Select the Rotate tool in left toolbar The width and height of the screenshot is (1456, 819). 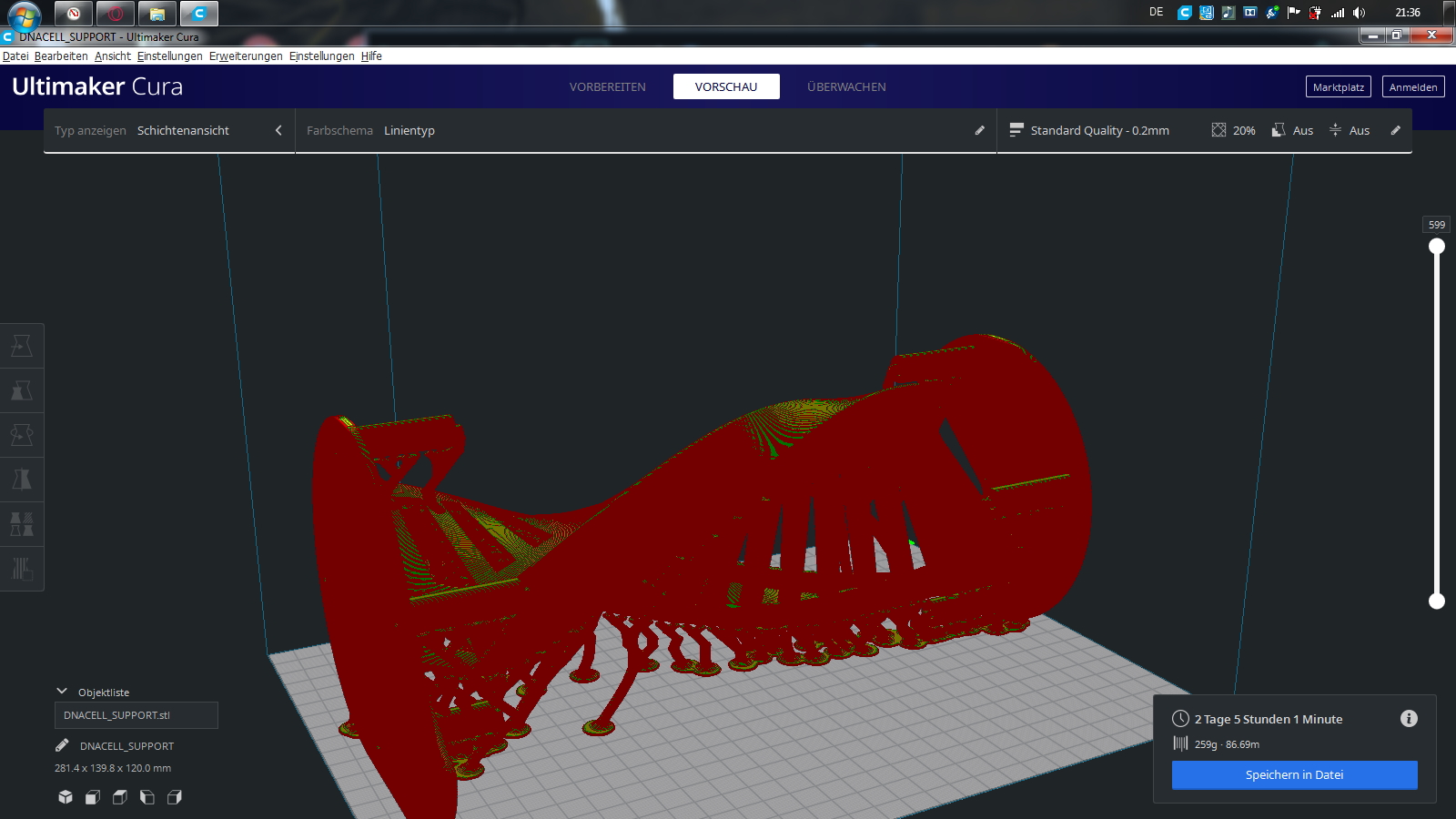pyautogui.click(x=22, y=435)
